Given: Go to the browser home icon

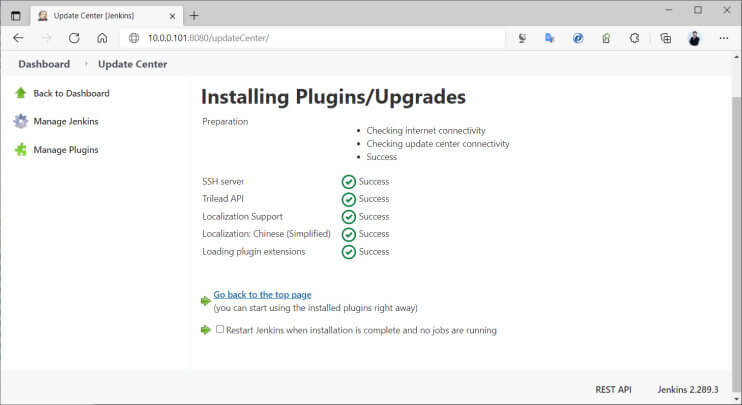Looking at the screenshot, I should click(x=102, y=38).
